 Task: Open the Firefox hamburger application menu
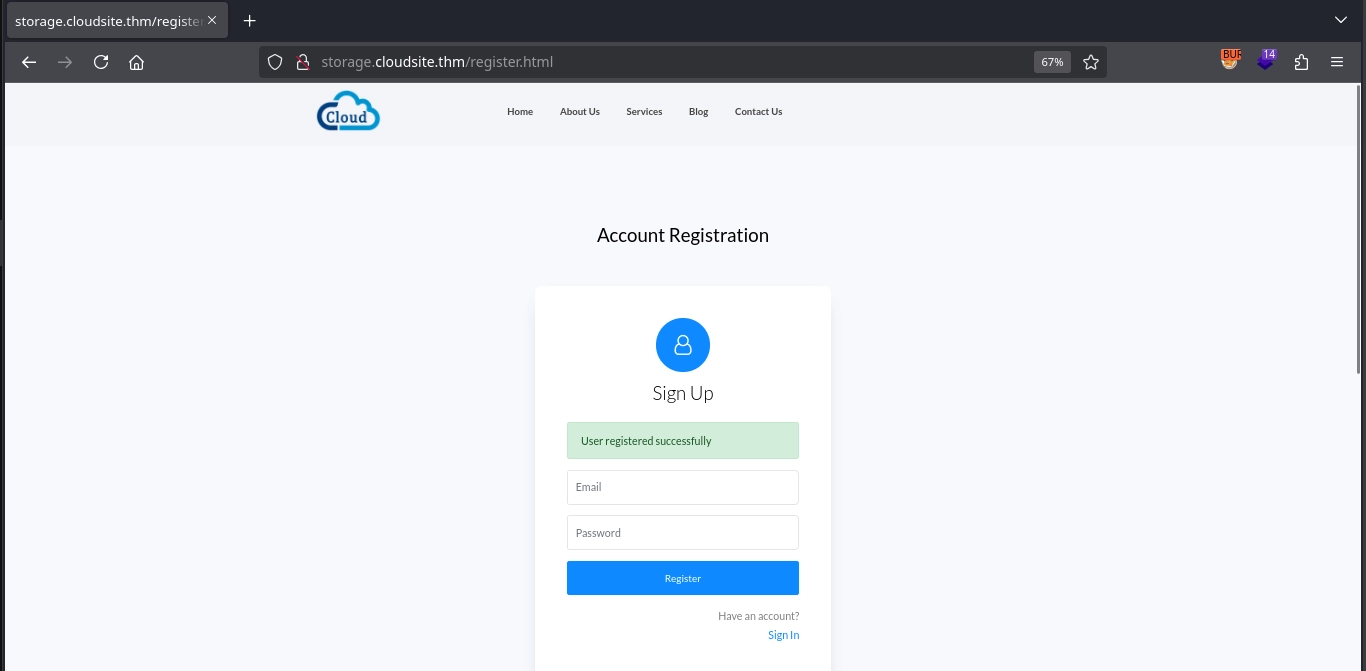click(x=1337, y=62)
